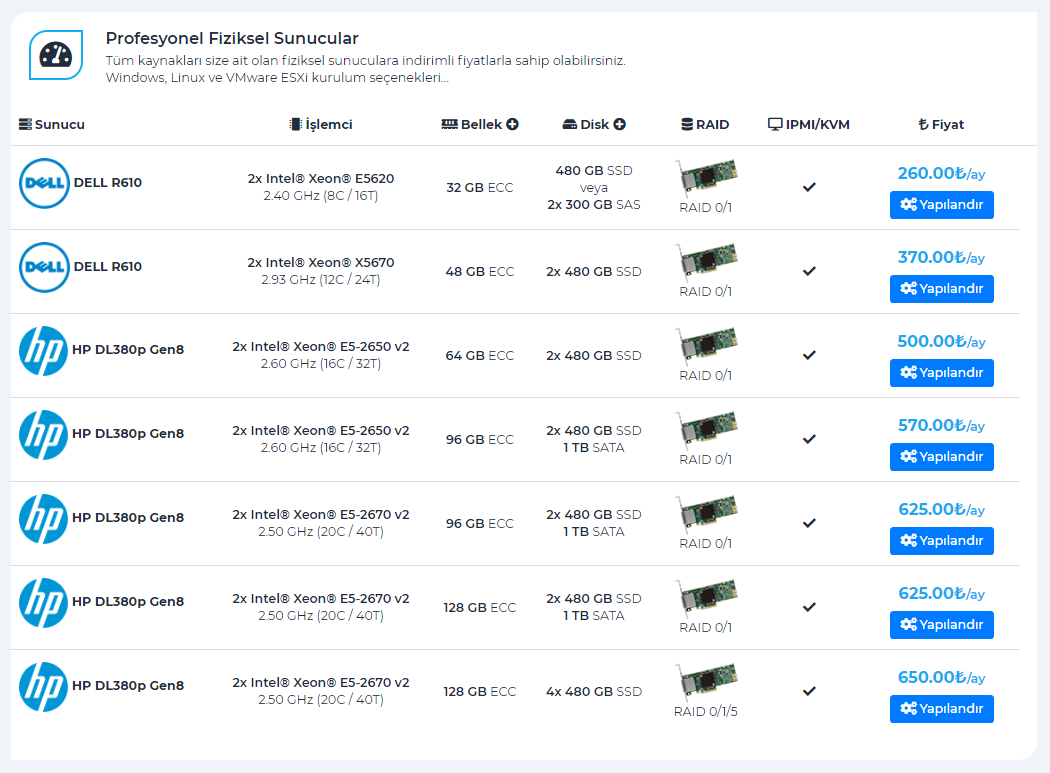Click HP logo in the 64 GB row
This screenshot has width=1050, height=773.
coord(44,351)
